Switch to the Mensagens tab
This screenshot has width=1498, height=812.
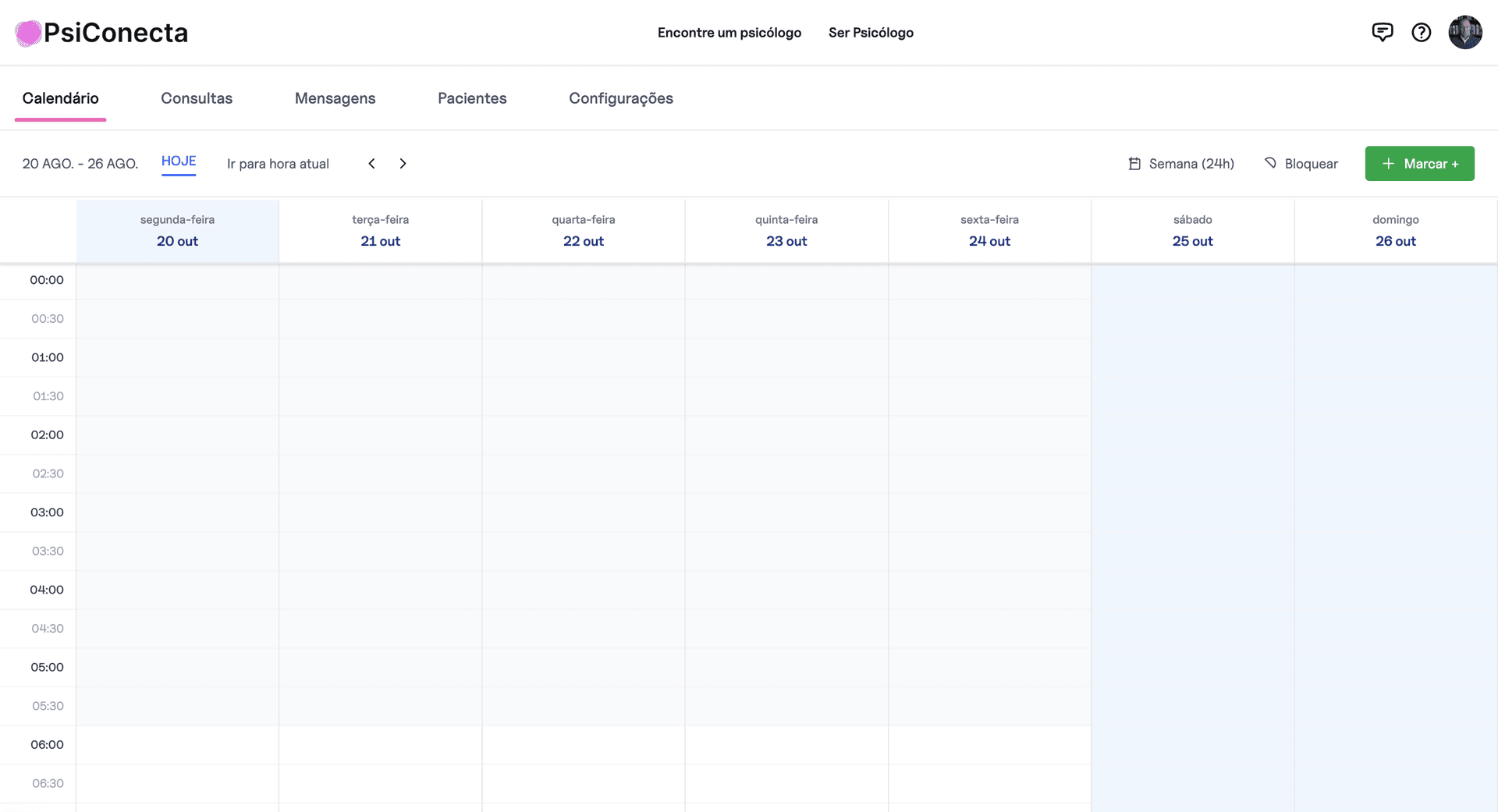click(335, 98)
